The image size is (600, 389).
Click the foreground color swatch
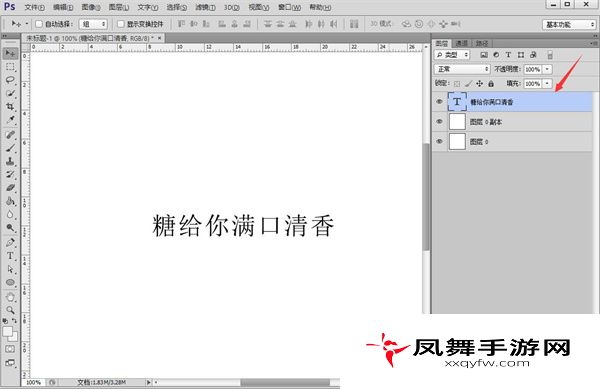click(x=8, y=332)
